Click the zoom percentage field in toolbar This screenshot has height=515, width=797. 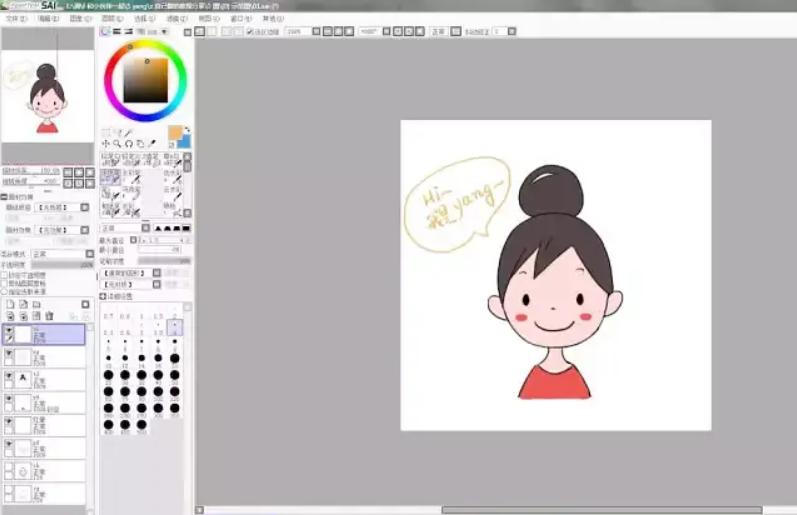tap(297, 32)
